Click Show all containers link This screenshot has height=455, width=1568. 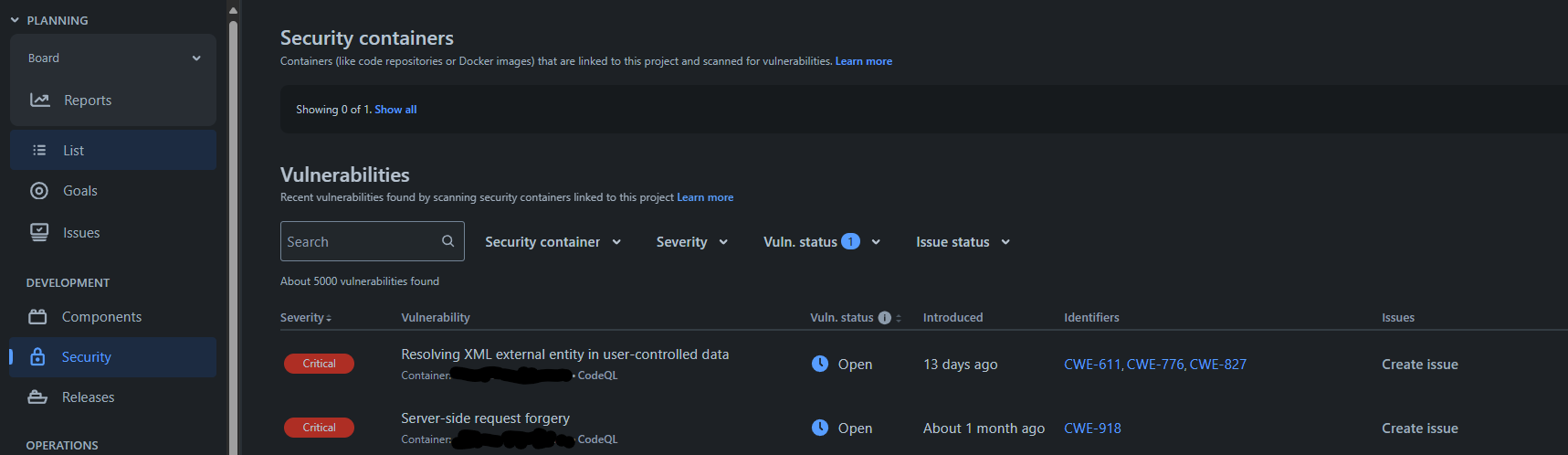tap(395, 110)
